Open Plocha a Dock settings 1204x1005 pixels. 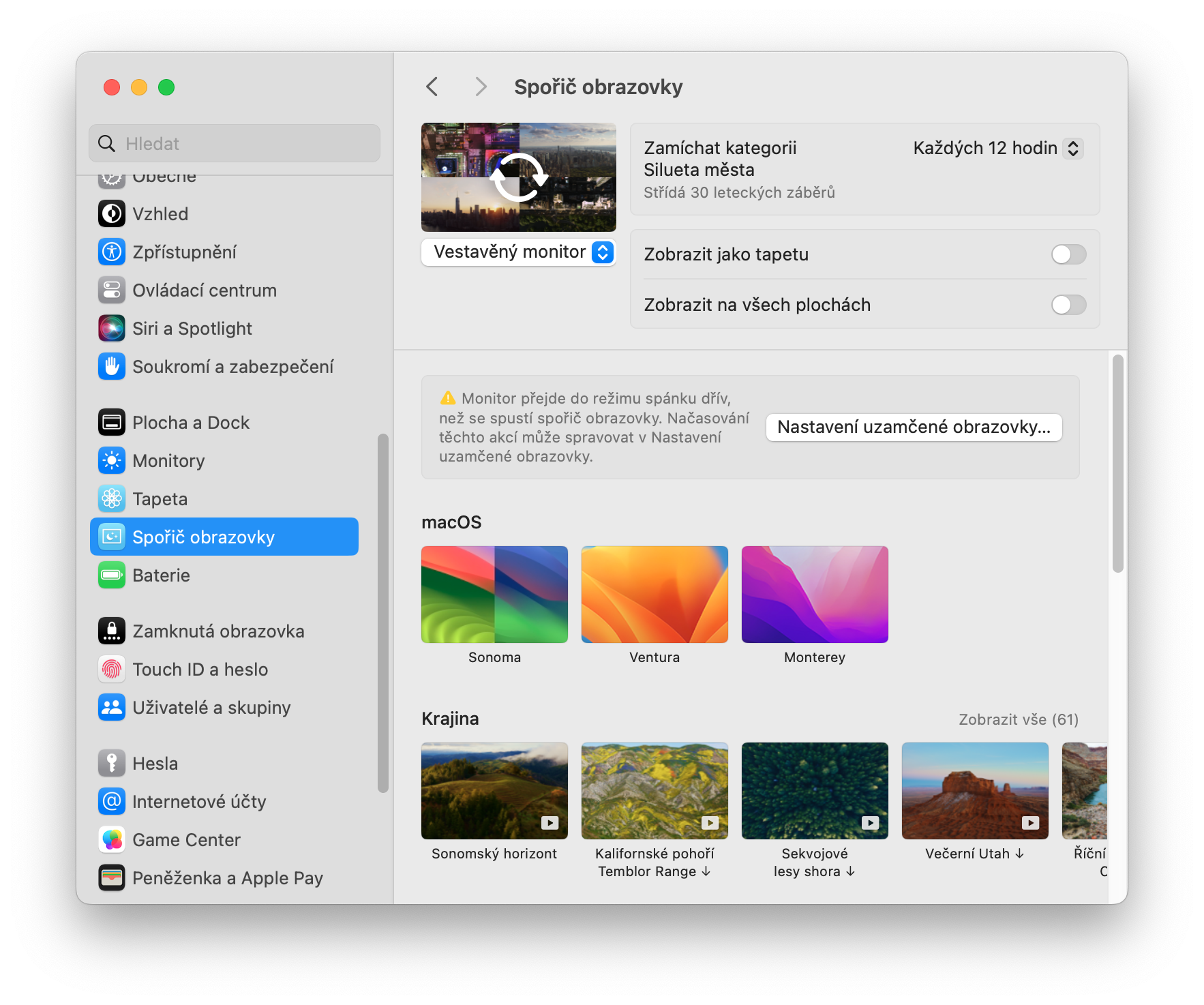[191, 423]
